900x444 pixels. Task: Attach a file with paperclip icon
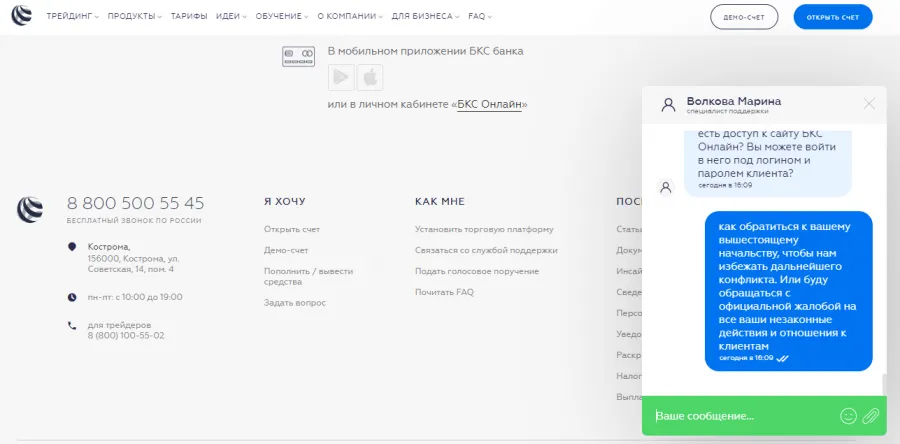[871, 415]
